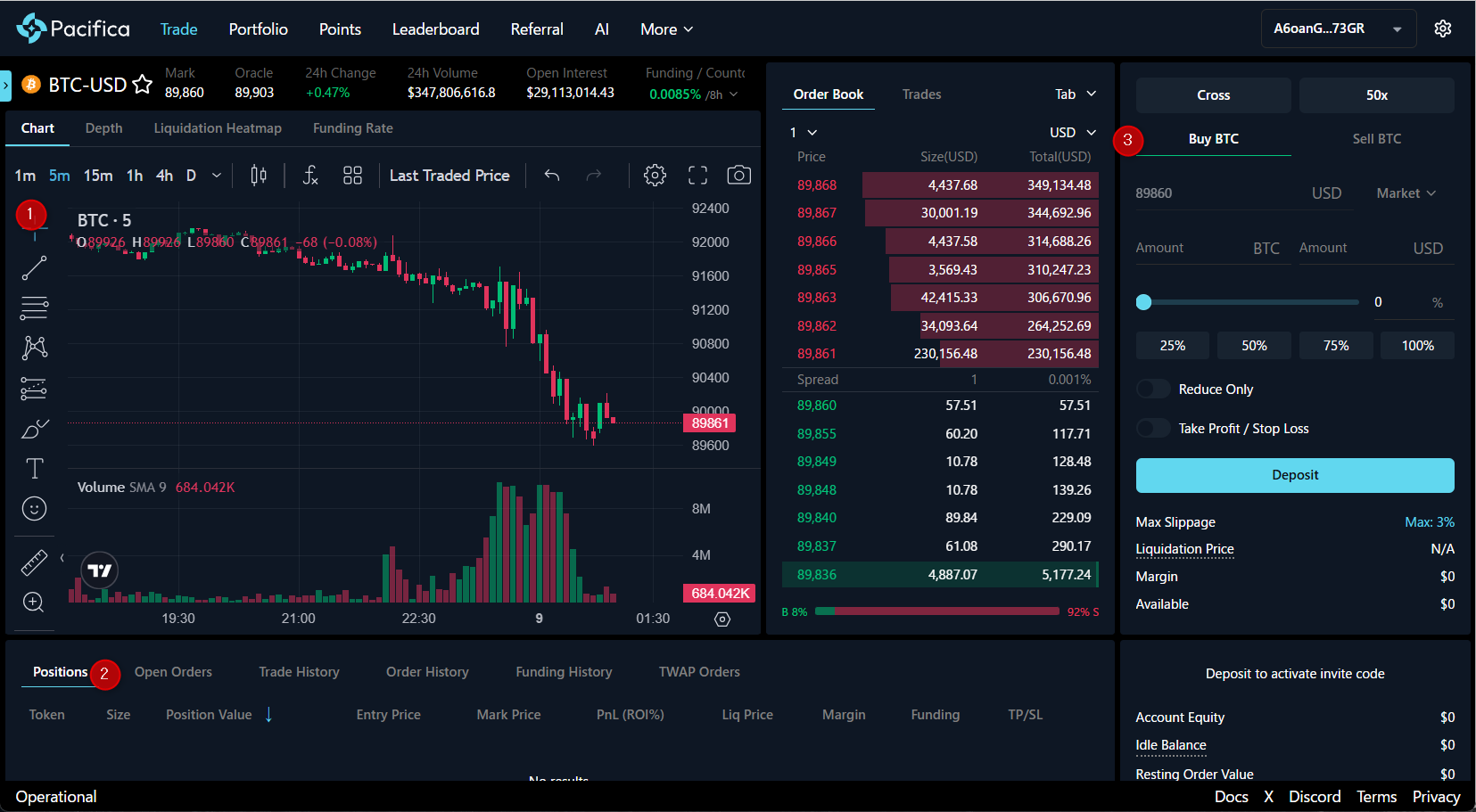Change candlestick chart type icon

pos(259,176)
